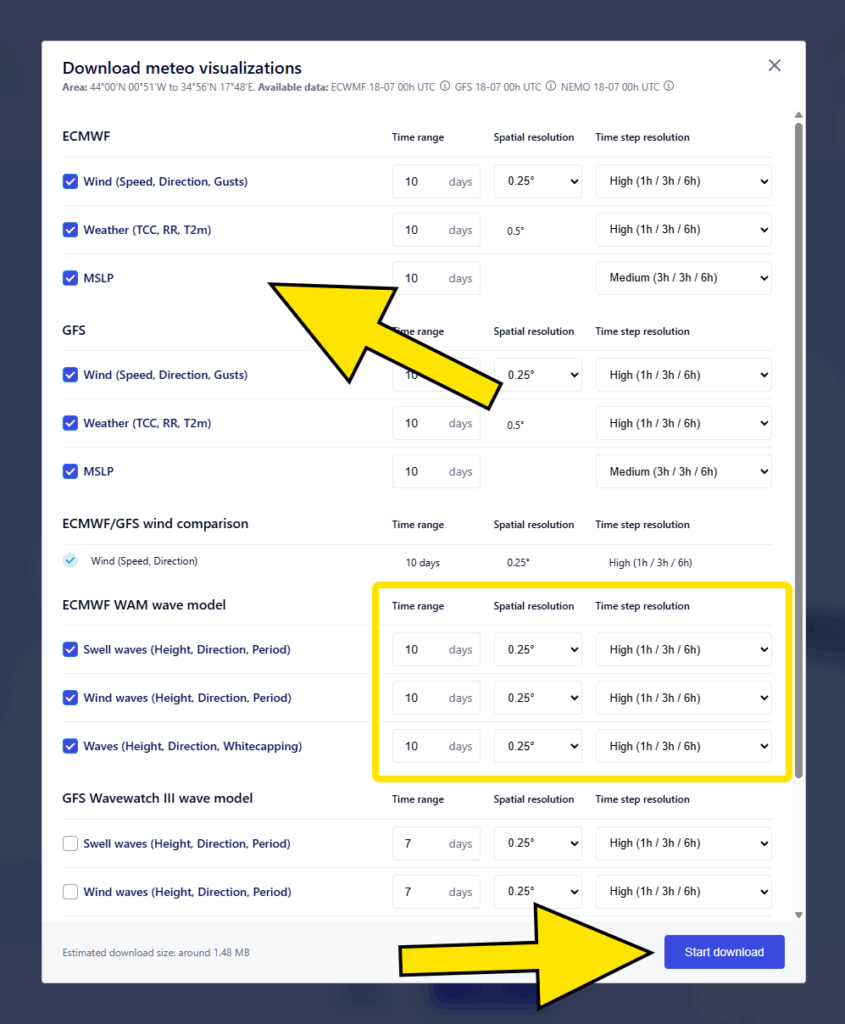Click the "ECMWF WAM wave model" section heading

[144, 605]
